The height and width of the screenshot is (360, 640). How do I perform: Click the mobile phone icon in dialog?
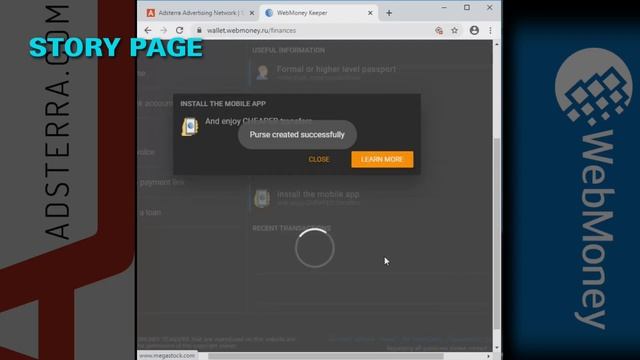coord(190,127)
